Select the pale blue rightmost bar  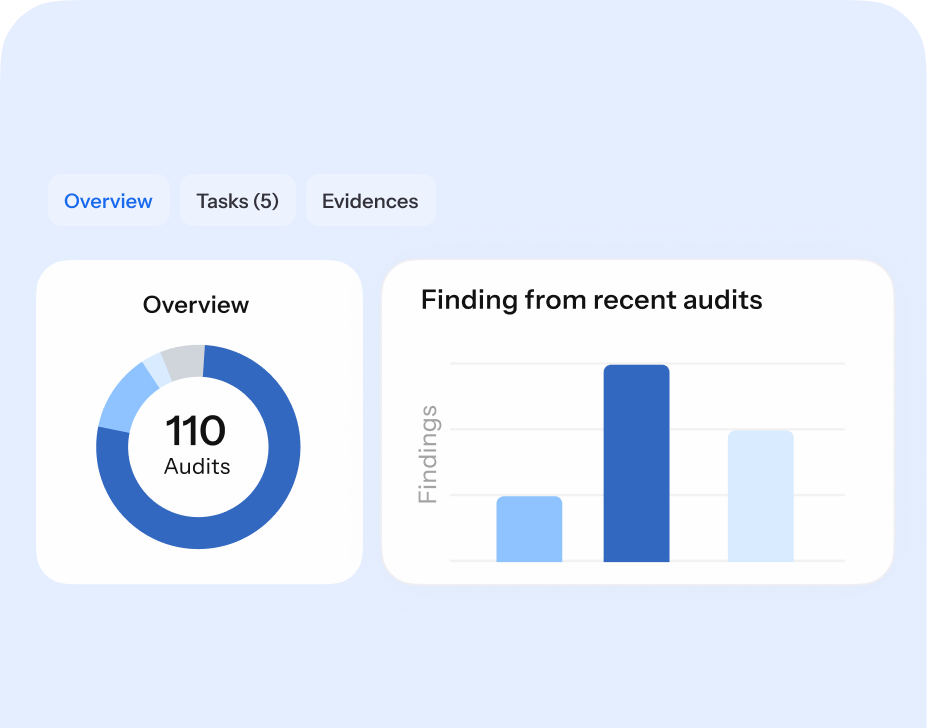click(762, 495)
